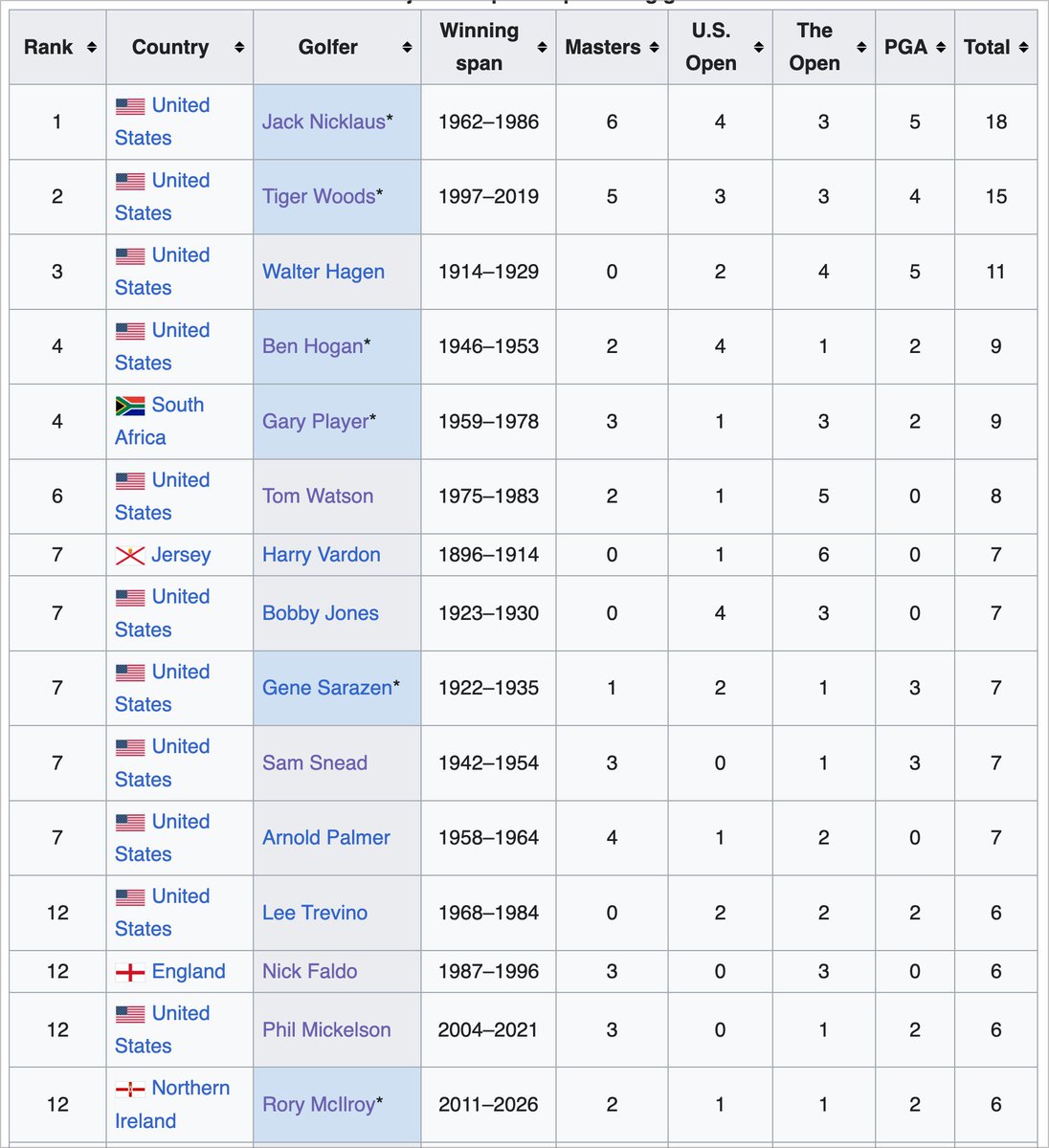This screenshot has width=1049, height=1148.
Task: Select the winning span 1959–1978
Action: (488, 421)
